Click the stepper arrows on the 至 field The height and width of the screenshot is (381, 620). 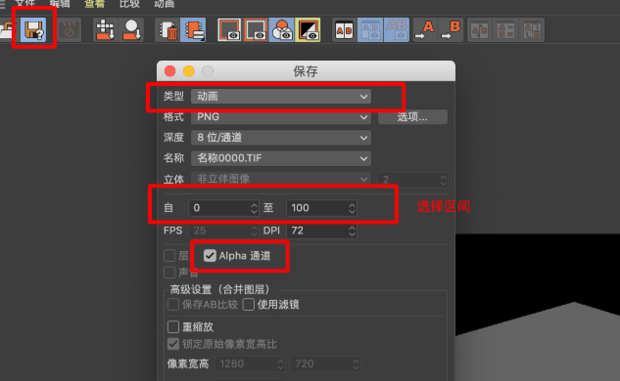pyautogui.click(x=352, y=208)
